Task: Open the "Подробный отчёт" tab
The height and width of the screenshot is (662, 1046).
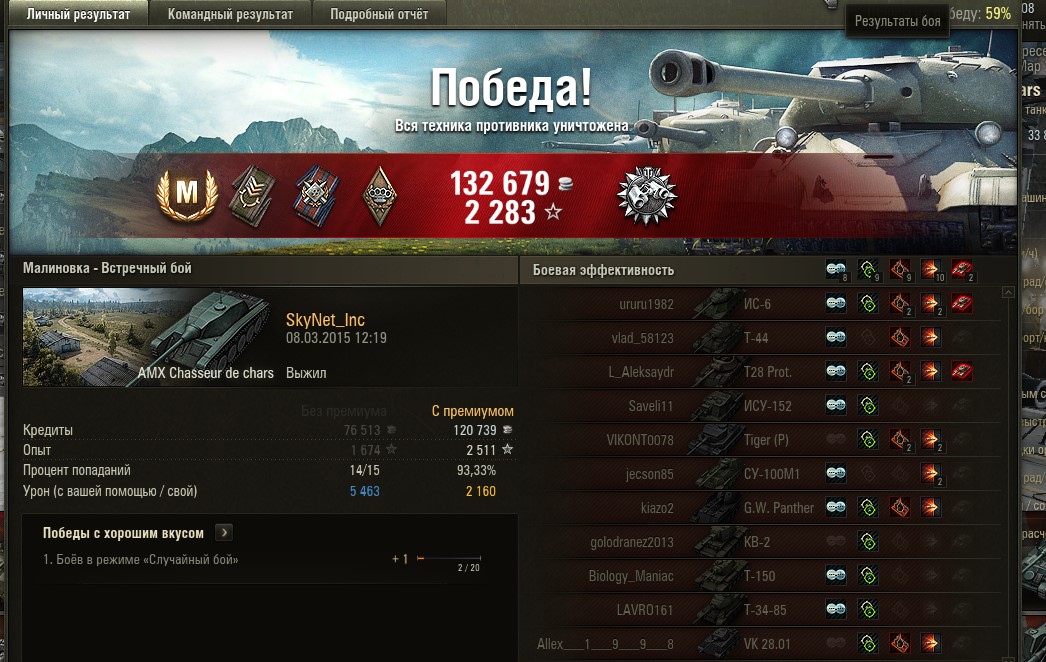Action: tap(379, 14)
